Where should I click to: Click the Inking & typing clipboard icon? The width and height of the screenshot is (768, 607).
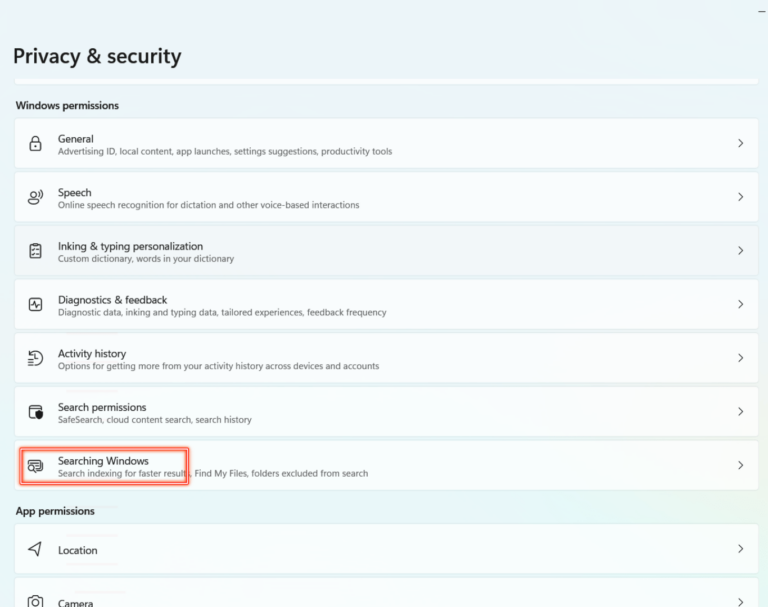point(36,251)
